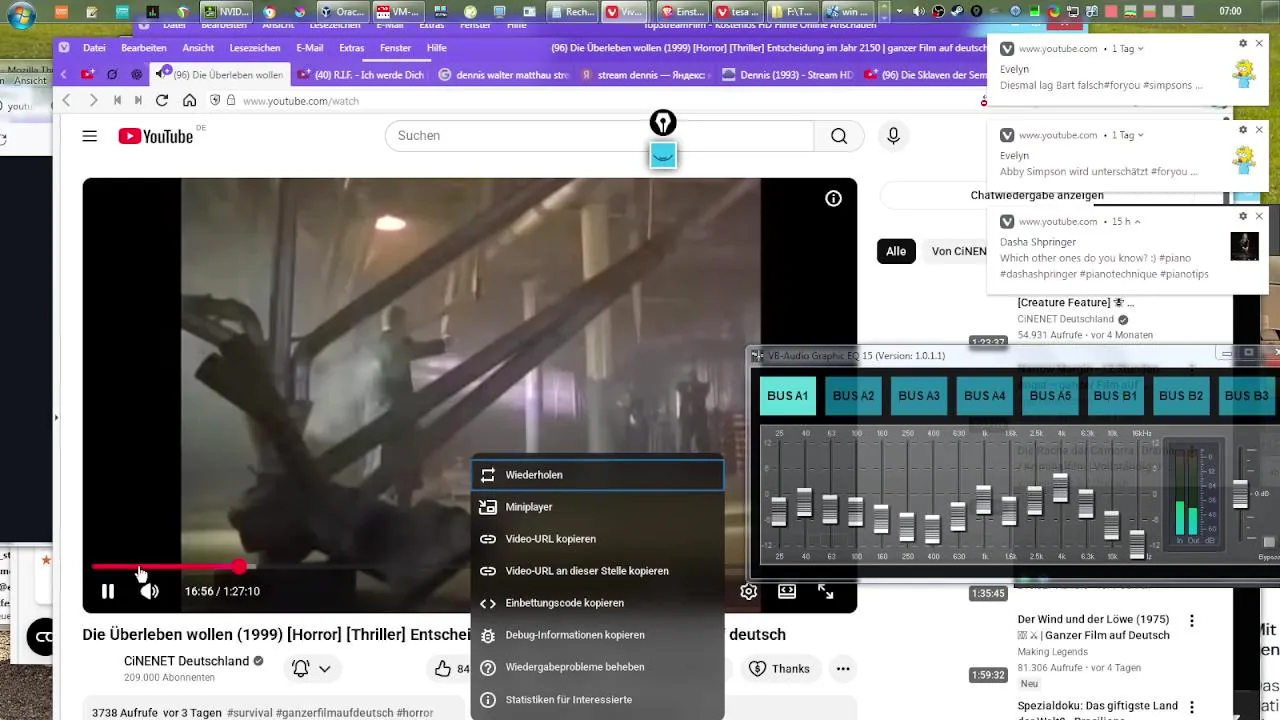
Task: Open CiNENET Deutschland channel link
Action: coord(186,661)
